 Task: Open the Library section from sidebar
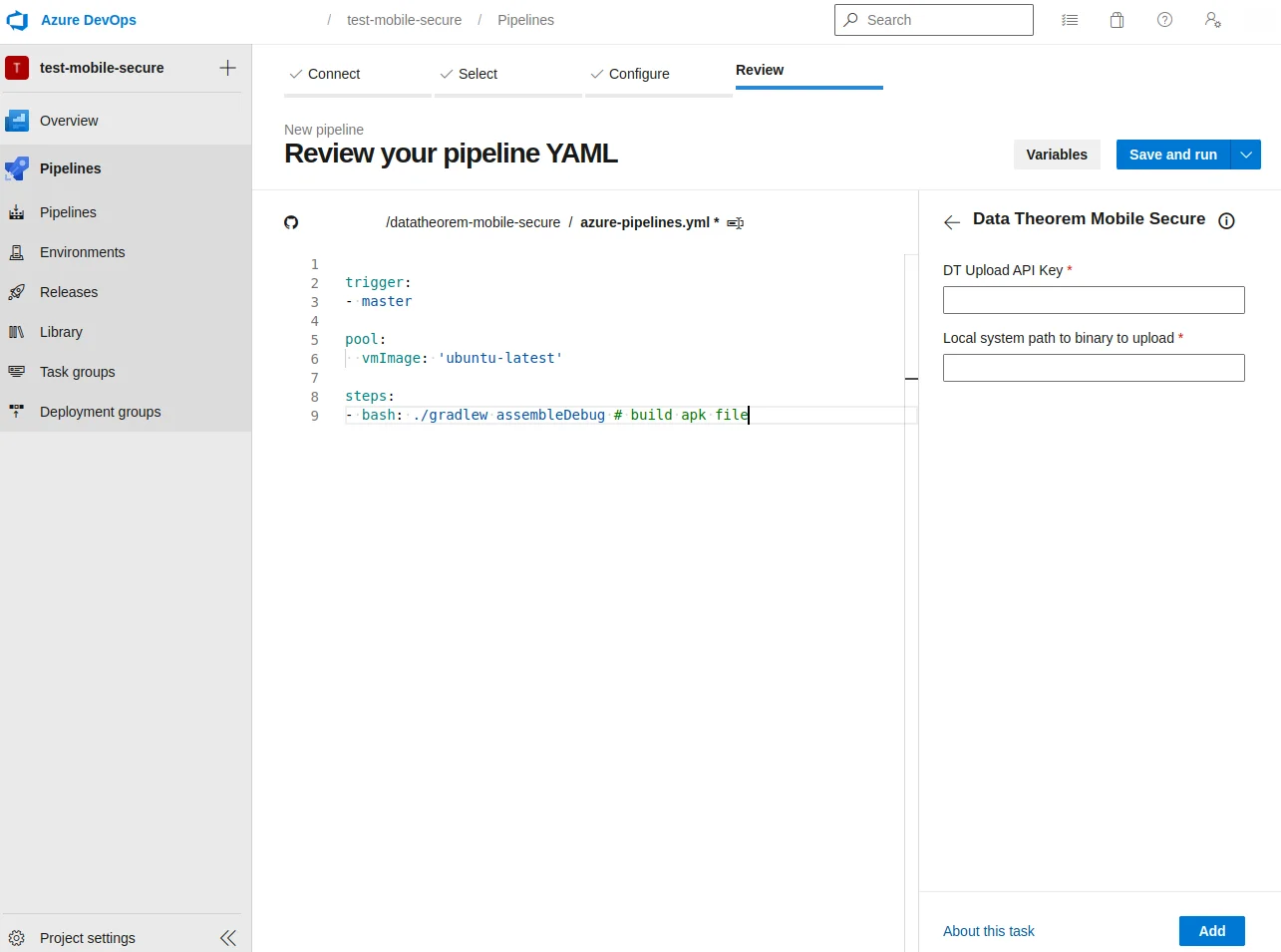61,331
